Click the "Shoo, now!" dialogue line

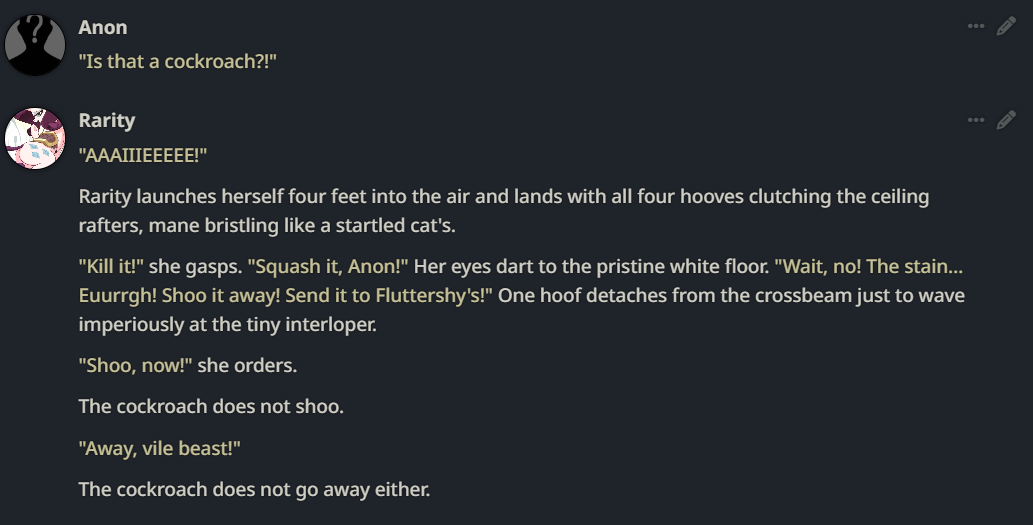point(135,365)
